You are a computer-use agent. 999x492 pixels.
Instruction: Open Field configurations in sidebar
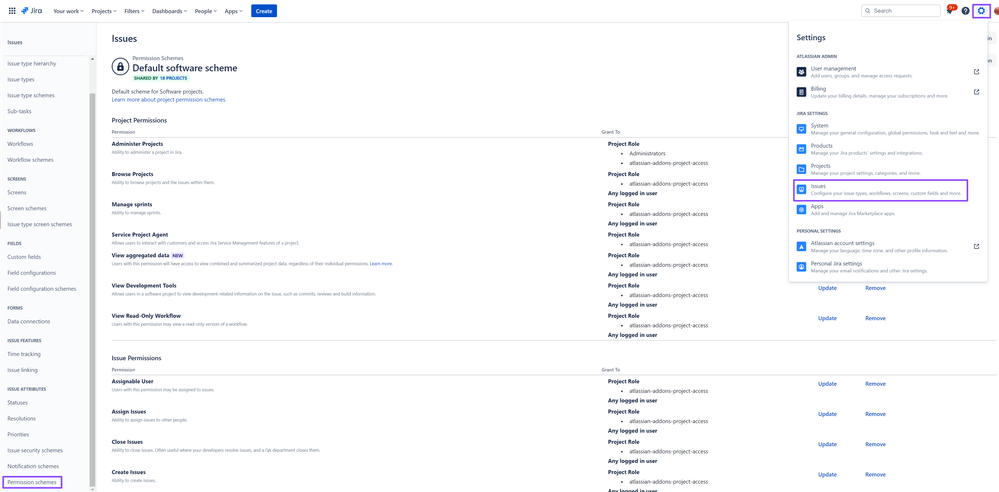pyautogui.click(x=31, y=273)
